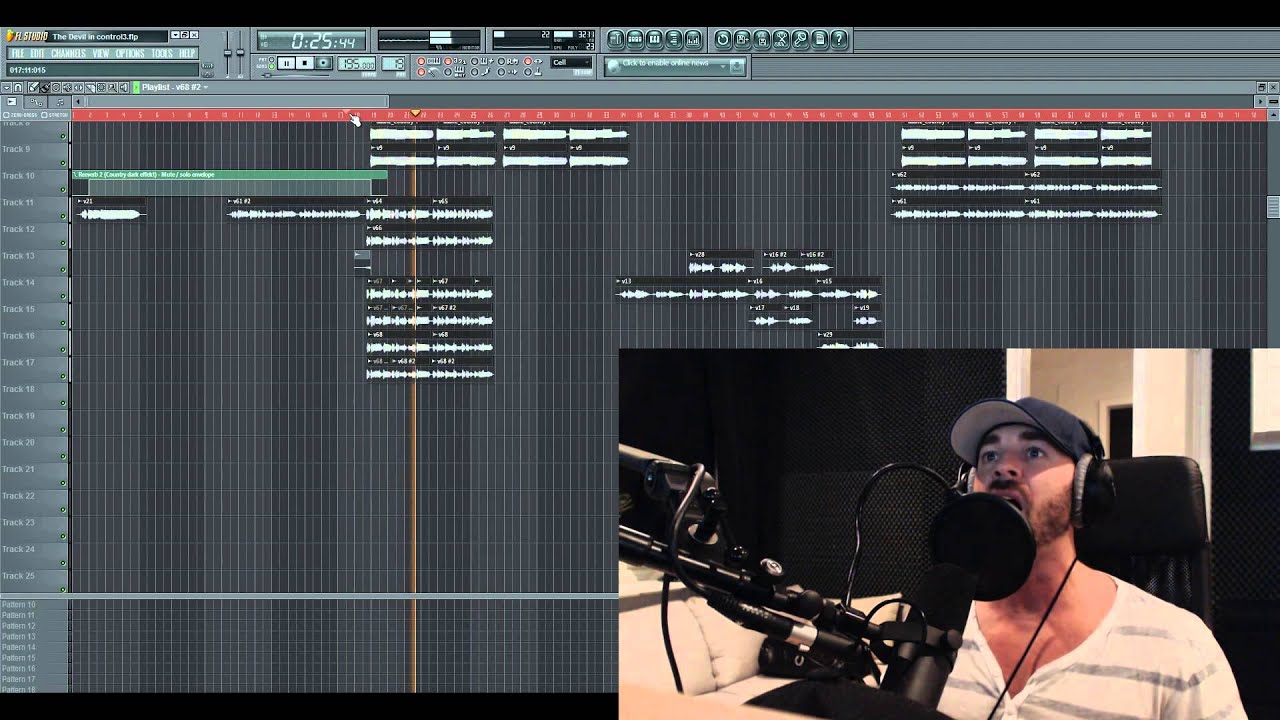Pick the Zoom tool in Playlist toolbar

click(112, 87)
